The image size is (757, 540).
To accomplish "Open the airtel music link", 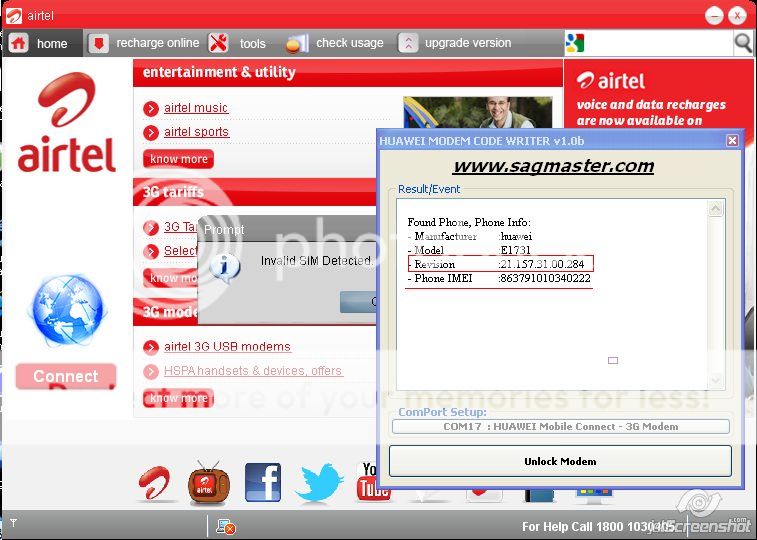I will [x=196, y=108].
